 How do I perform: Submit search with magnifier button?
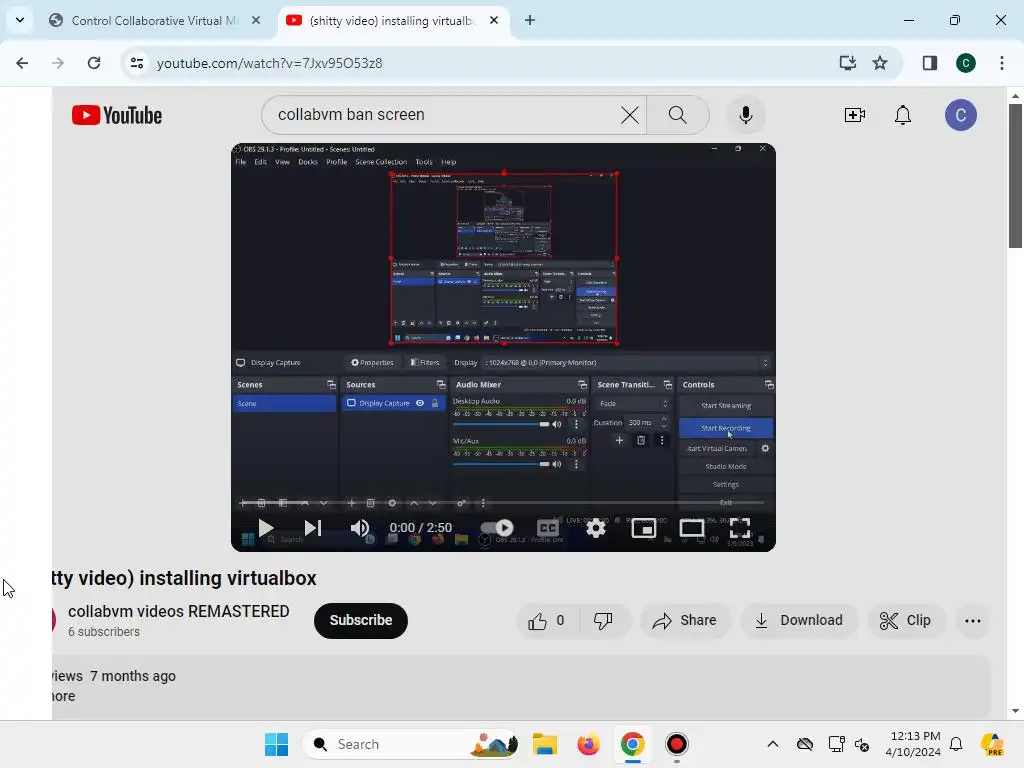tap(678, 116)
